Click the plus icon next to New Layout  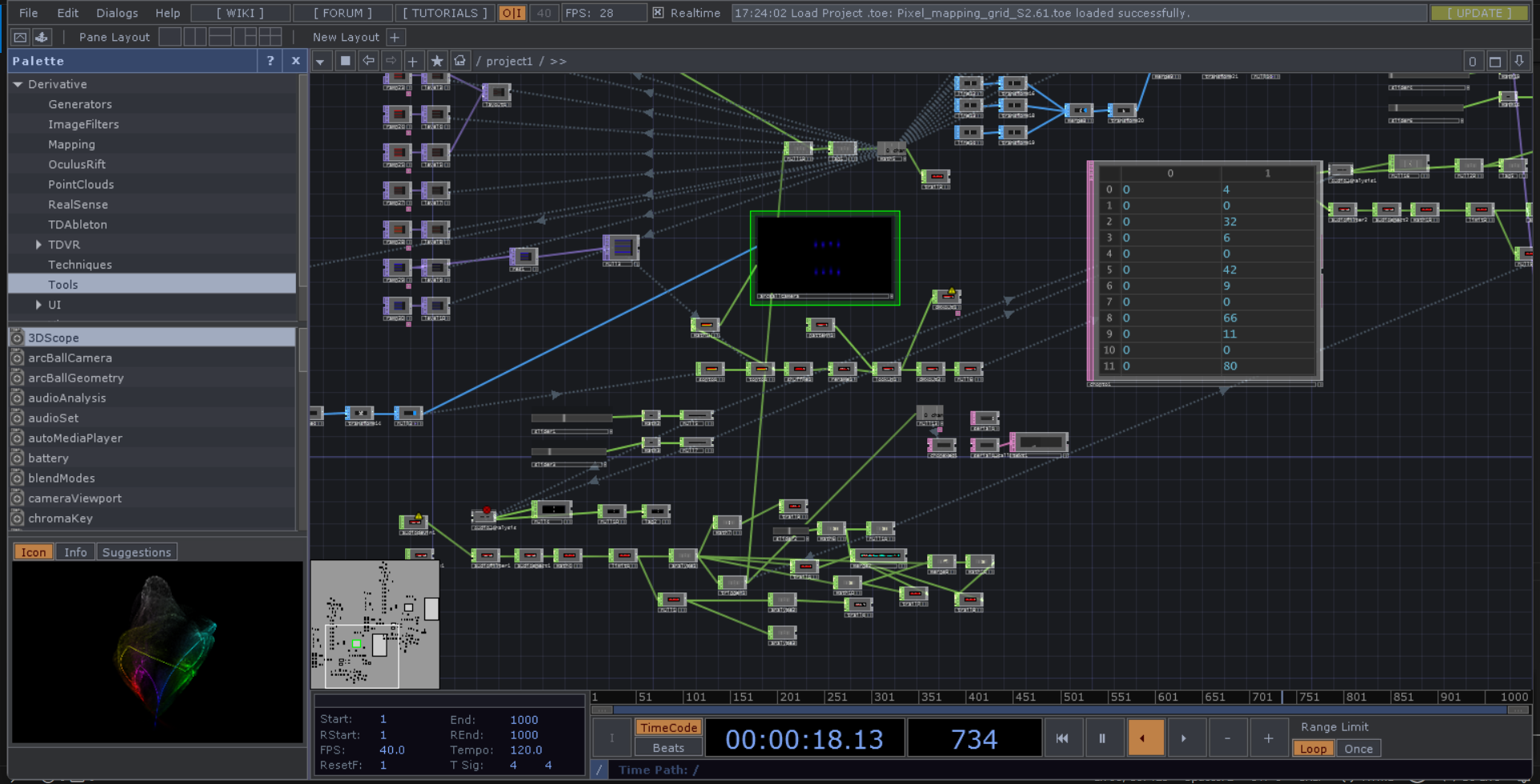click(395, 37)
